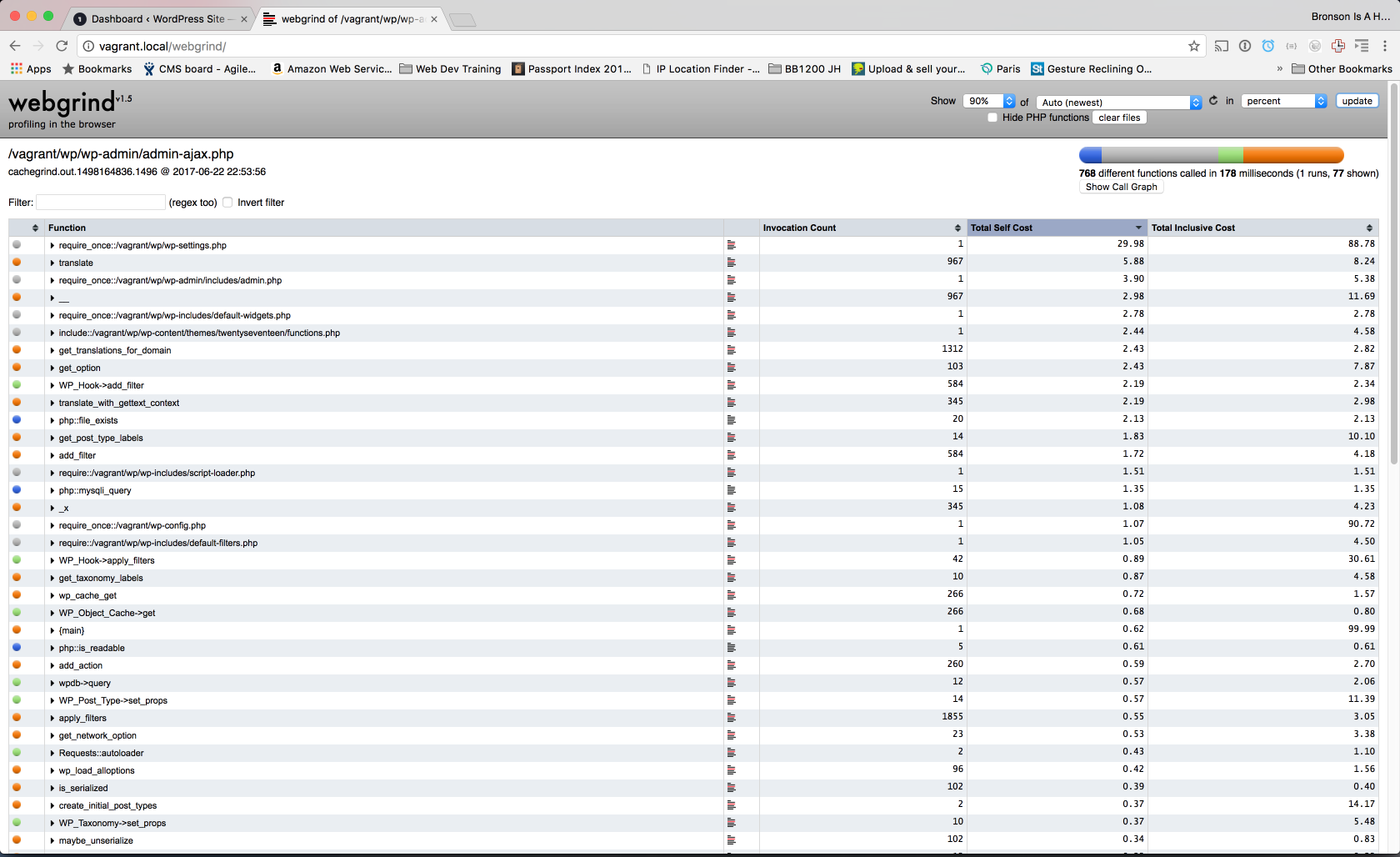
Task: Open the Paris bookmark
Action: click(1001, 69)
